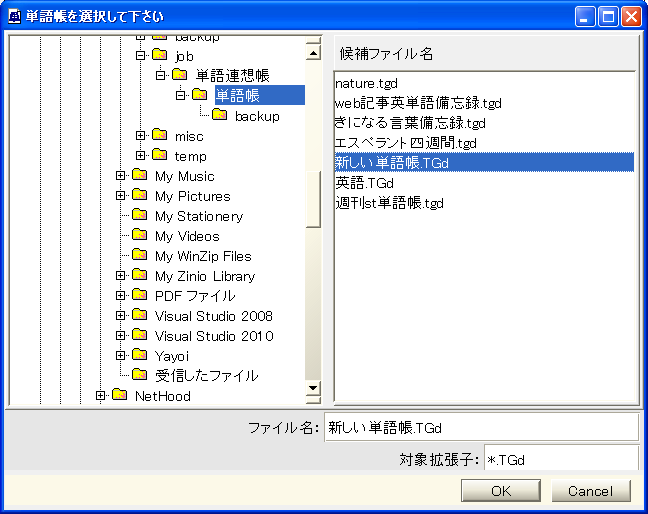Screen dimensions: 648x514
Task: Click the folder icon beside the backup child of 単語帳
Action: [x=219, y=114]
